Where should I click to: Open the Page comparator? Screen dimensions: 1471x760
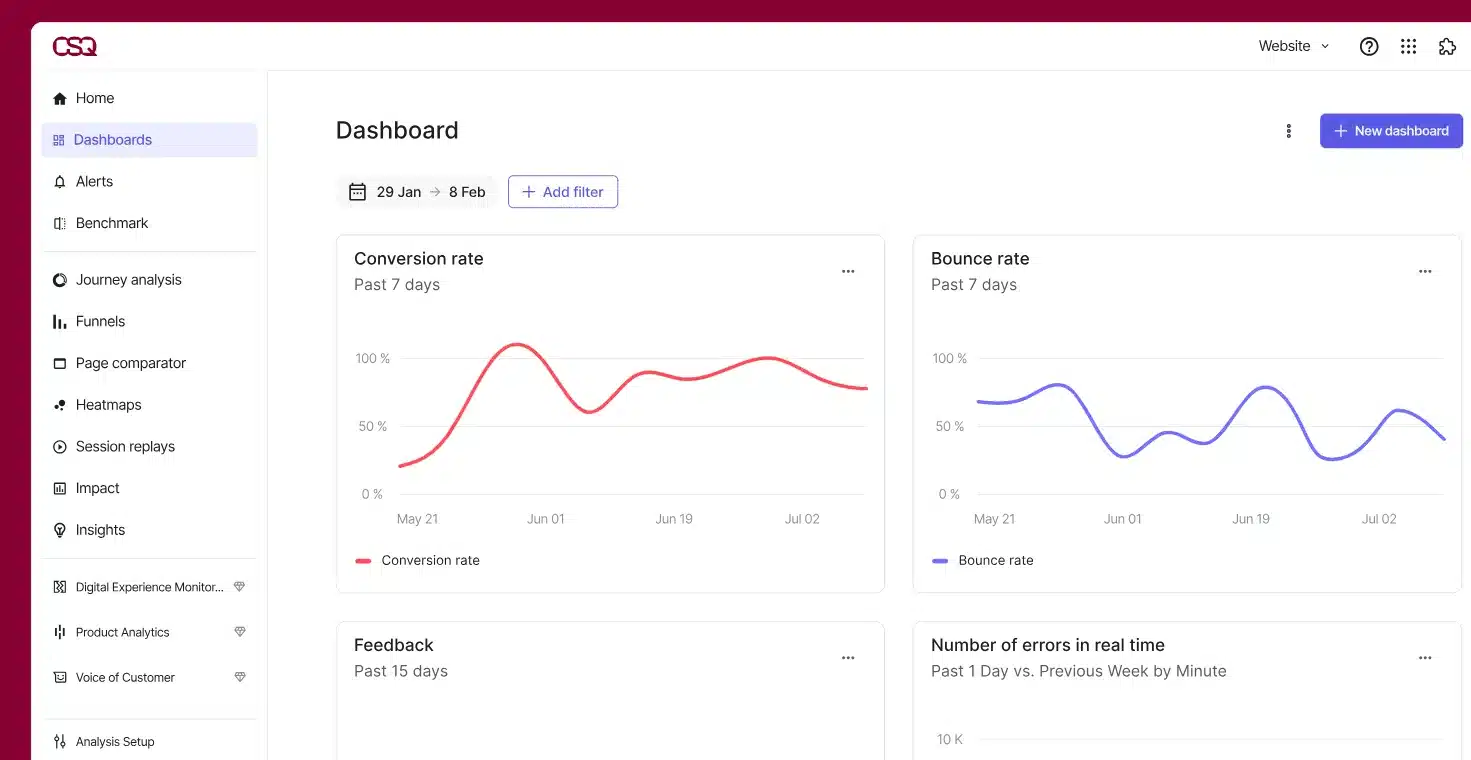(131, 363)
